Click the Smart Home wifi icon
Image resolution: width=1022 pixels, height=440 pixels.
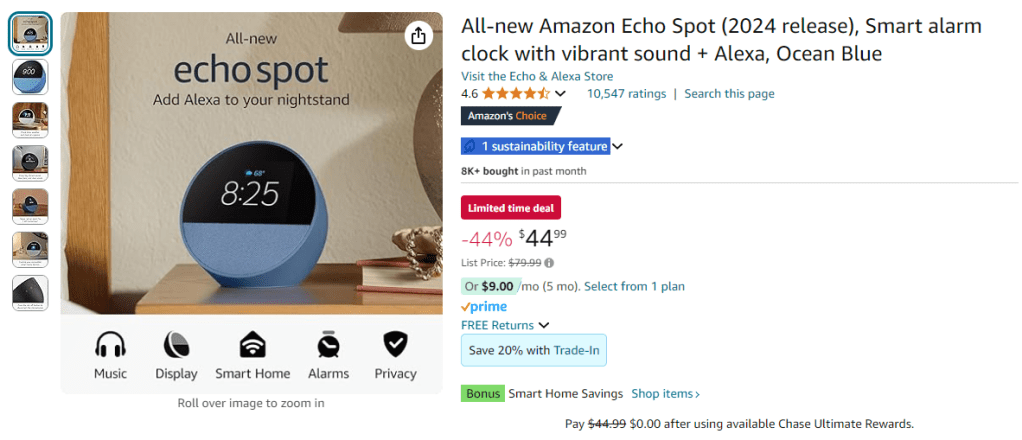252,345
